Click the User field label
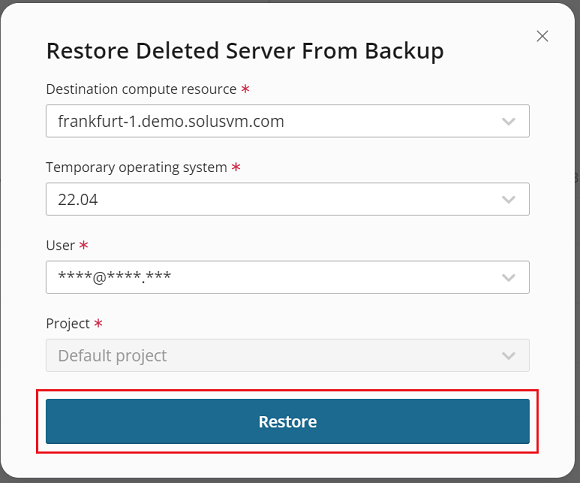 coord(60,245)
